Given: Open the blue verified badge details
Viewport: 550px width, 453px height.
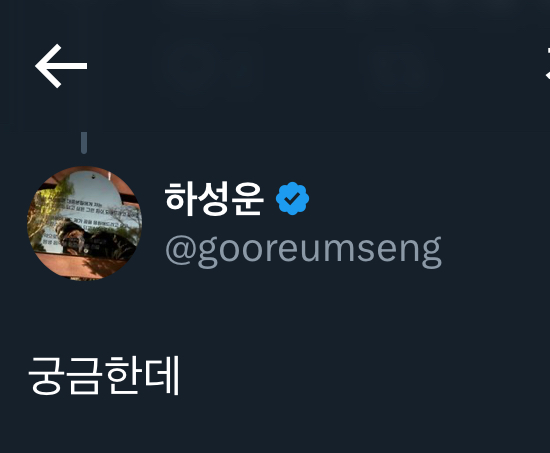Looking at the screenshot, I should 292,198.
